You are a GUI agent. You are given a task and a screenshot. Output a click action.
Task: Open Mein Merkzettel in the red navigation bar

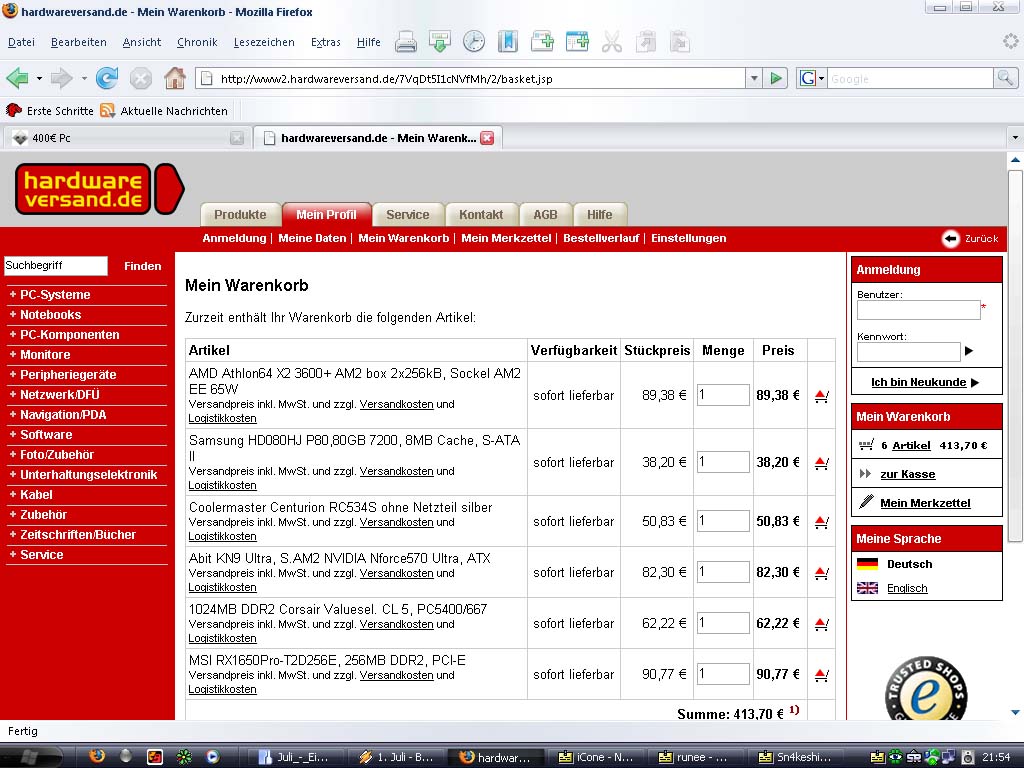pyautogui.click(x=506, y=238)
